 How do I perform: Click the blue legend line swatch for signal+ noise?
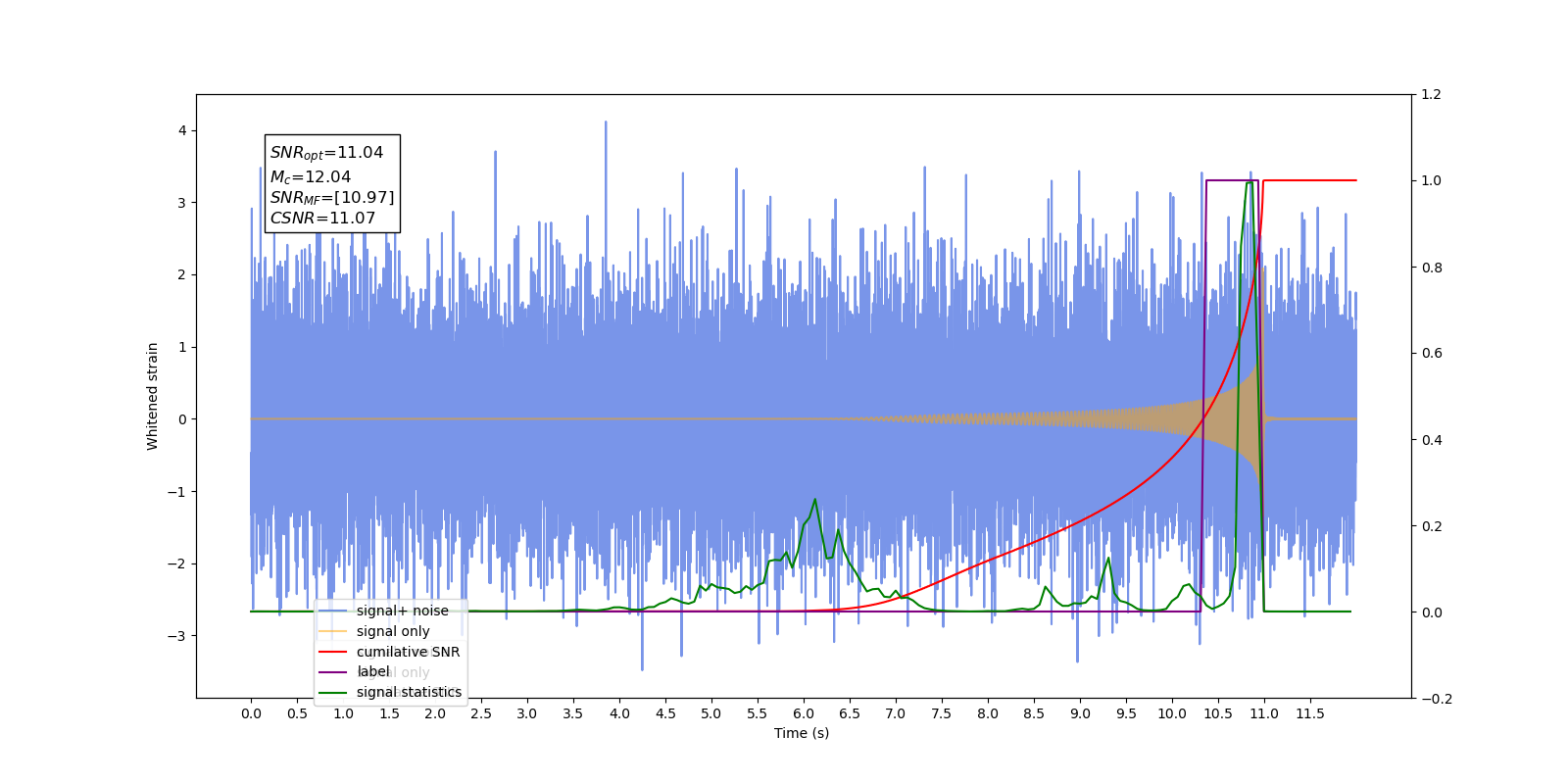click(333, 611)
